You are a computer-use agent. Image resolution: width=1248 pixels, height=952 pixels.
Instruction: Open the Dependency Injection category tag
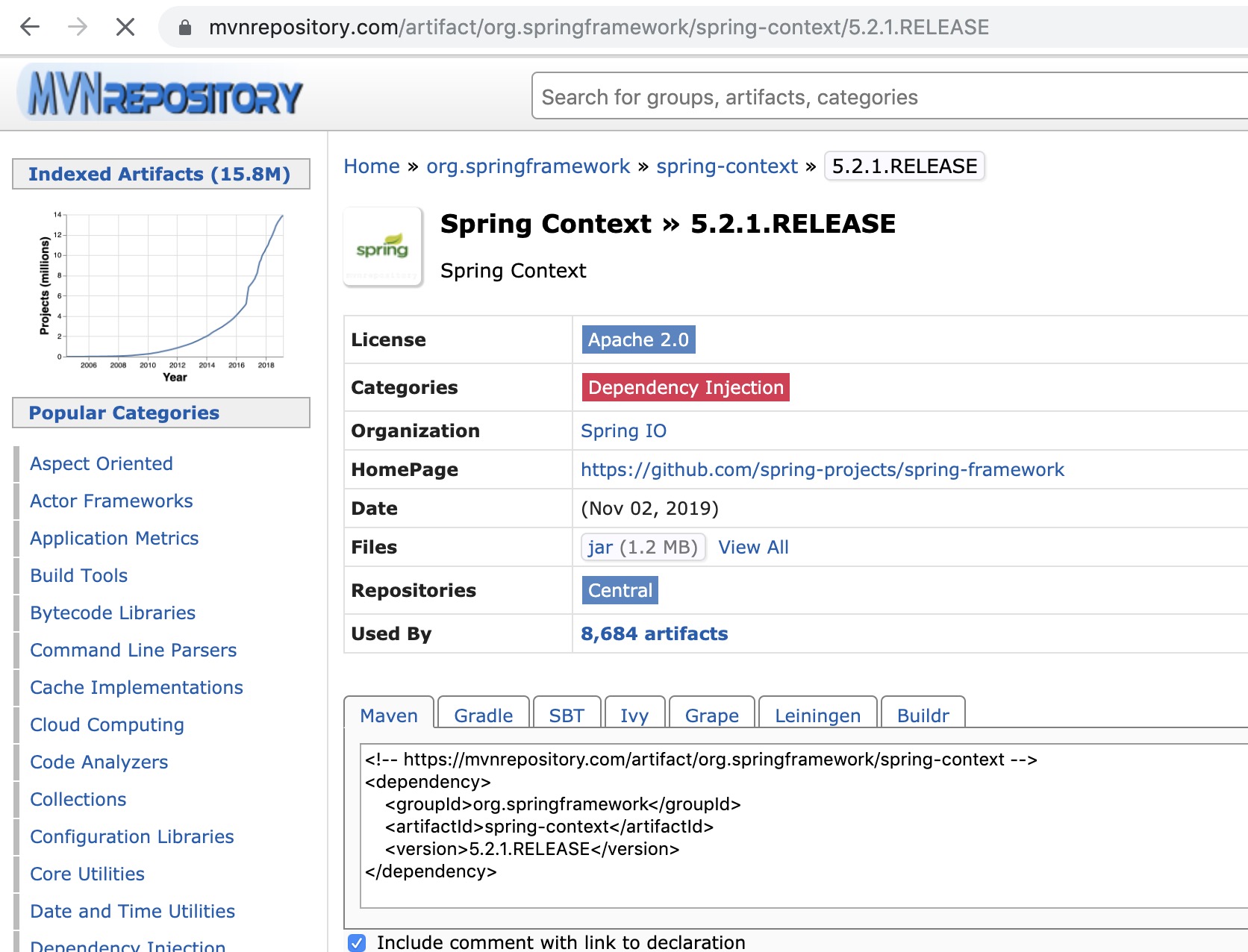[x=685, y=387]
